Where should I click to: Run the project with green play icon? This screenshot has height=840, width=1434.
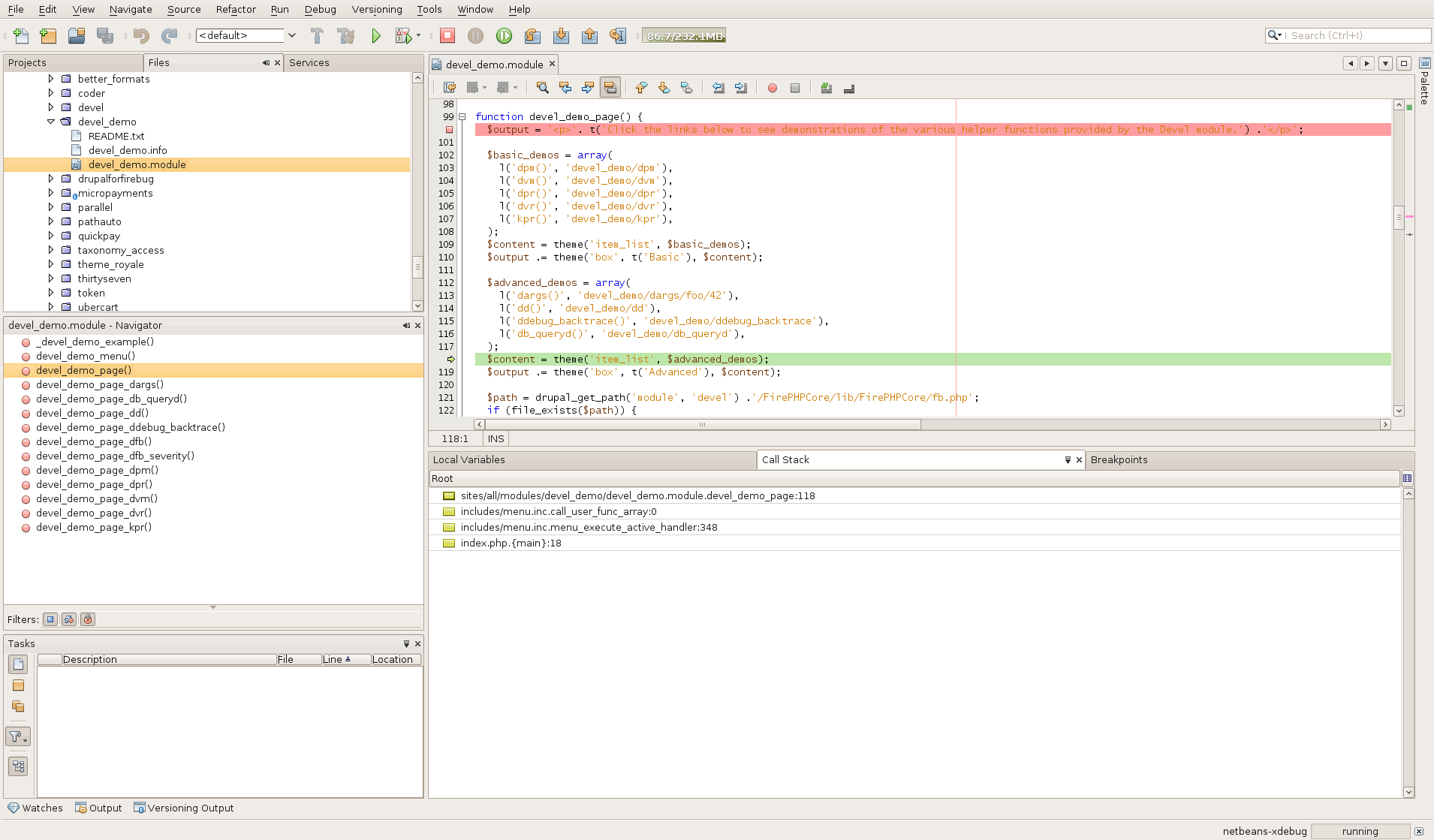click(376, 35)
